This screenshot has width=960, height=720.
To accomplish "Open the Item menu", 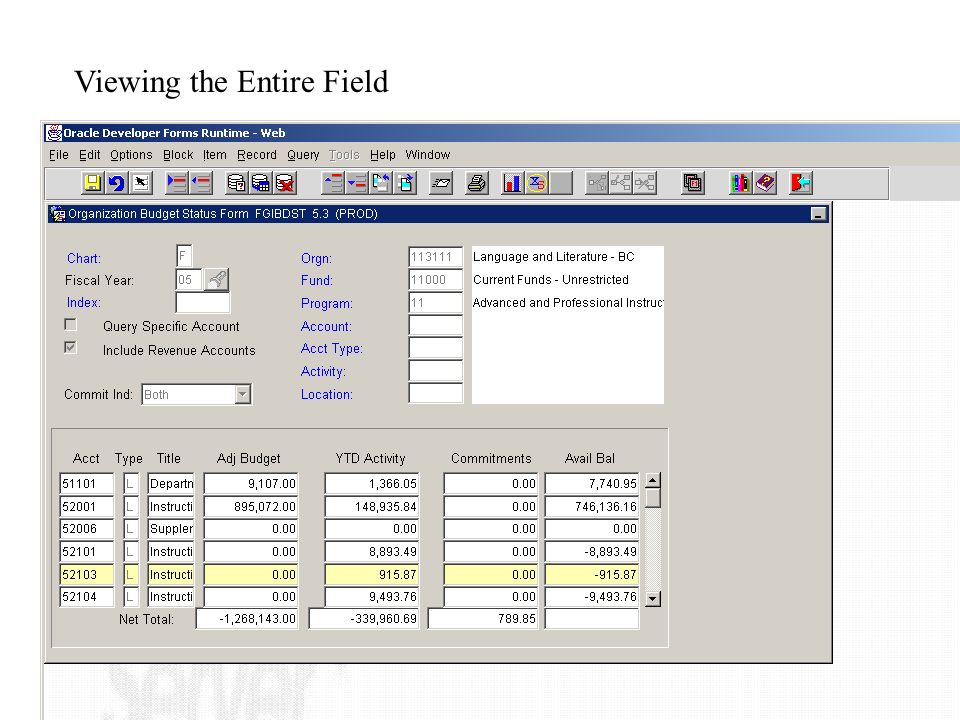I will tap(215, 155).
